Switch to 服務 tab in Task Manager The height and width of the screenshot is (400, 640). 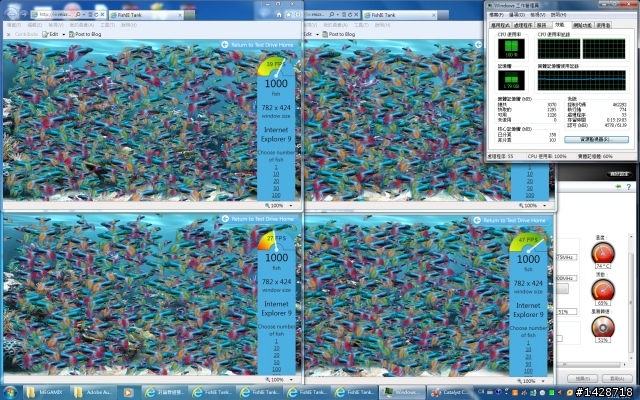click(x=542, y=25)
